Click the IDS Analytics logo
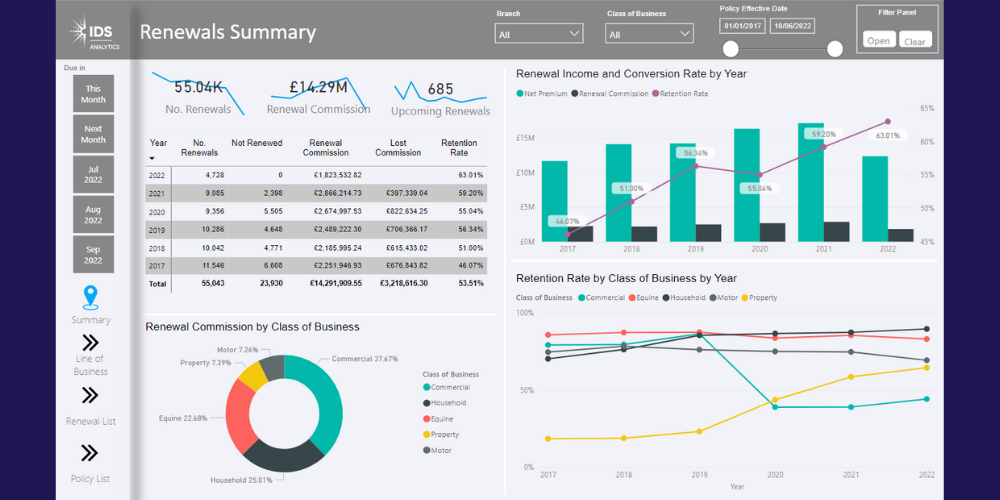The image size is (1000, 500). click(94, 32)
